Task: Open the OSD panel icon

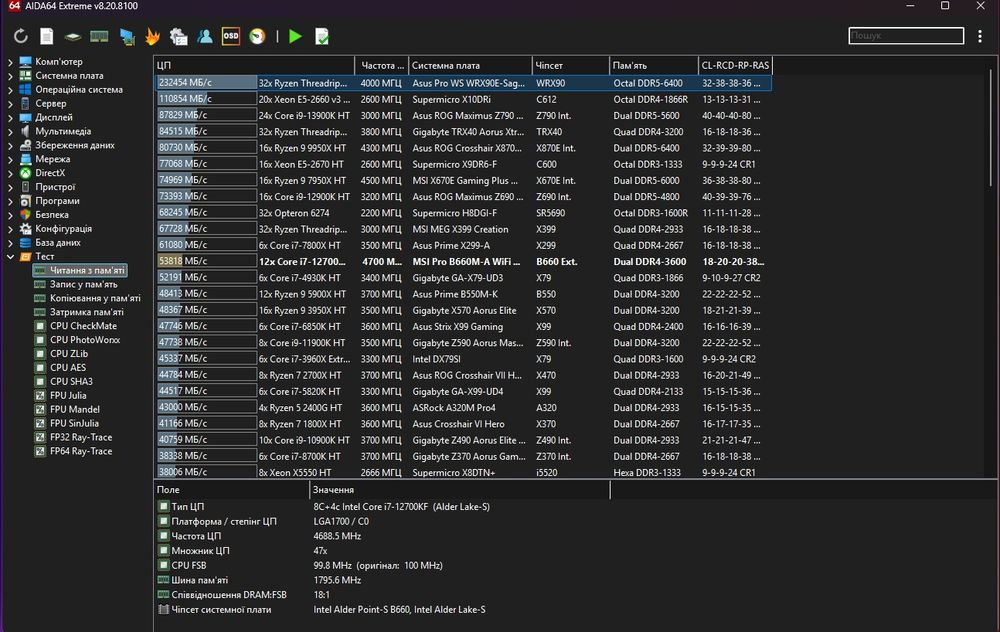Action: point(231,37)
